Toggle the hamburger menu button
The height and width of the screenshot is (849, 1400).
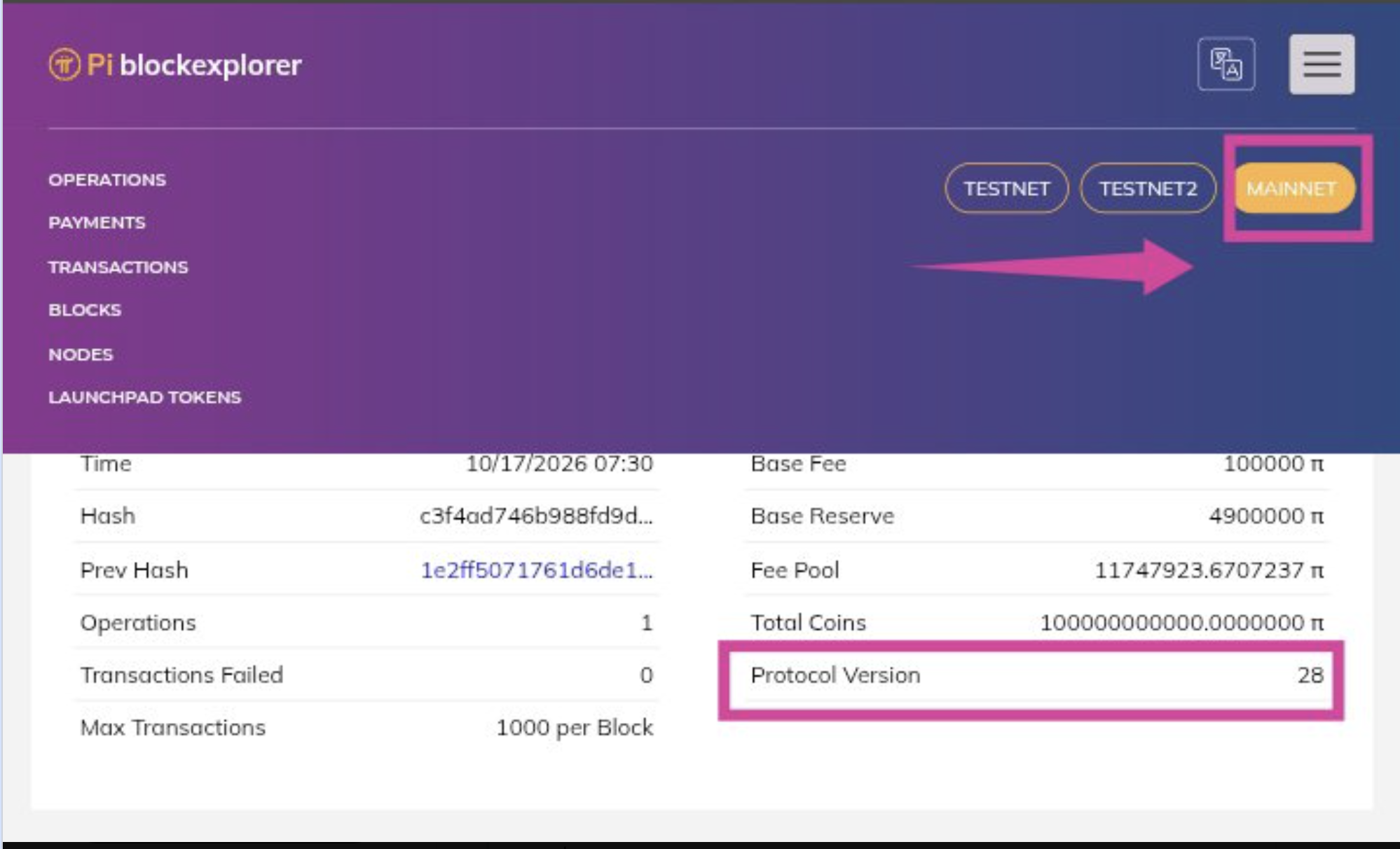tap(1322, 64)
